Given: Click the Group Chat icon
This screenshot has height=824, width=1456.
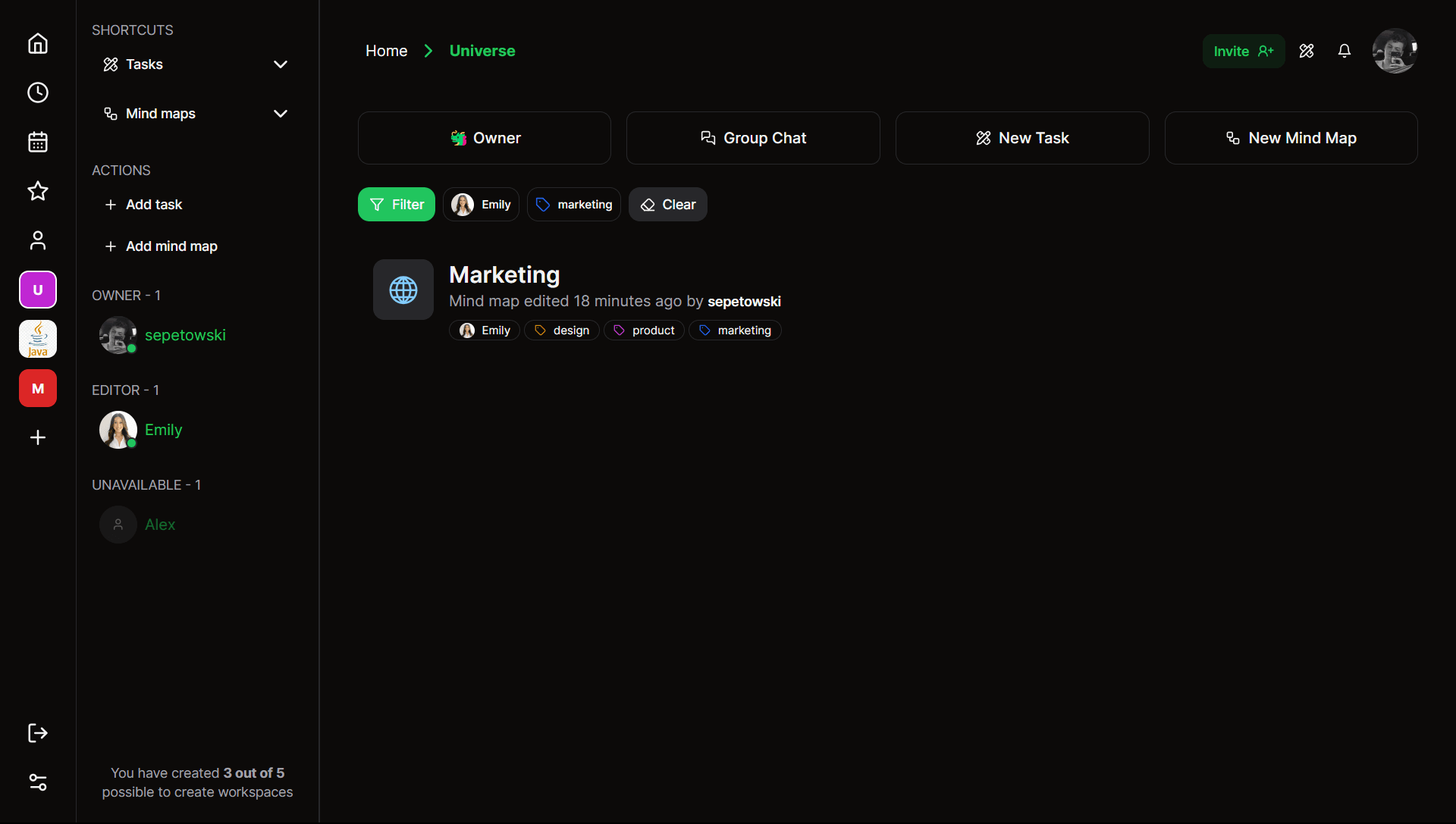Looking at the screenshot, I should tap(708, 138).
